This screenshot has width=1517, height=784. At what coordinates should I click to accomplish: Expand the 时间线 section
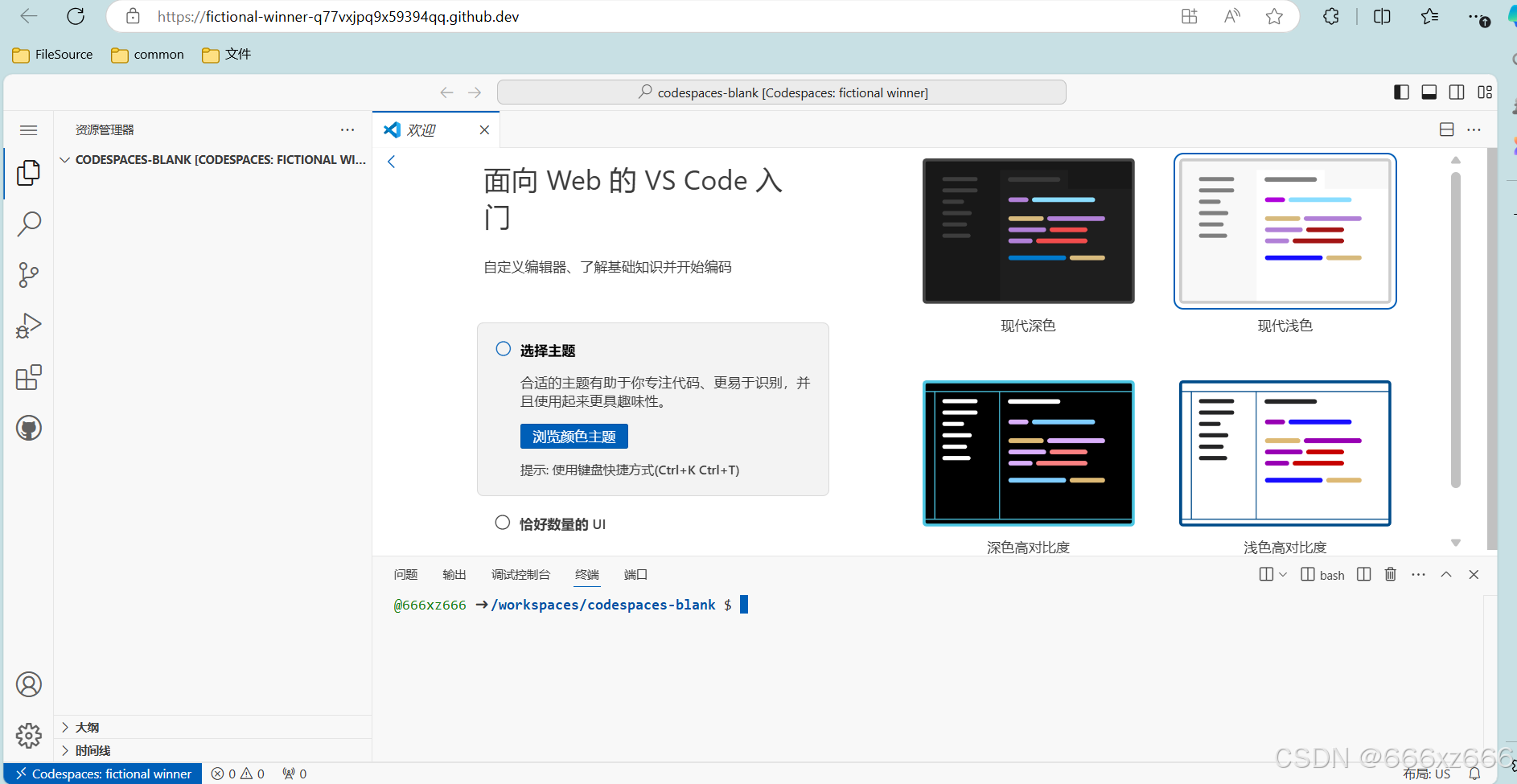212,750
